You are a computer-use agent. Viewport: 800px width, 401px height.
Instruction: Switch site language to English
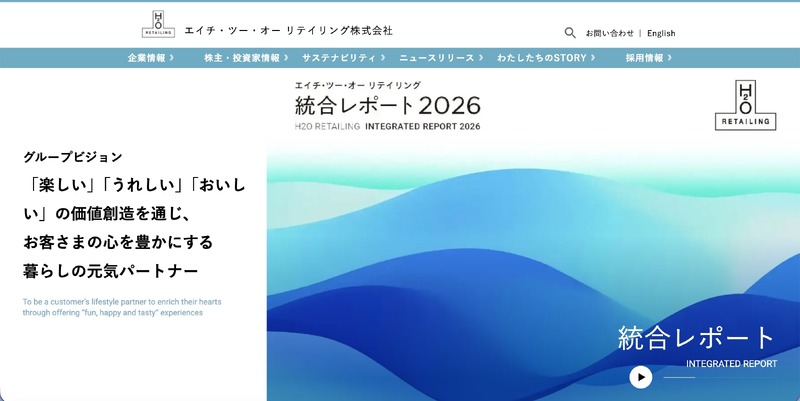661,33
